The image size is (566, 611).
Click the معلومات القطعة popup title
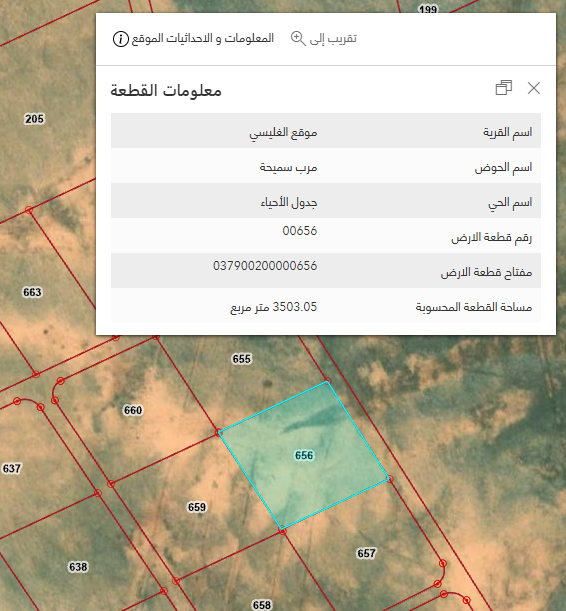pos(166,90)
